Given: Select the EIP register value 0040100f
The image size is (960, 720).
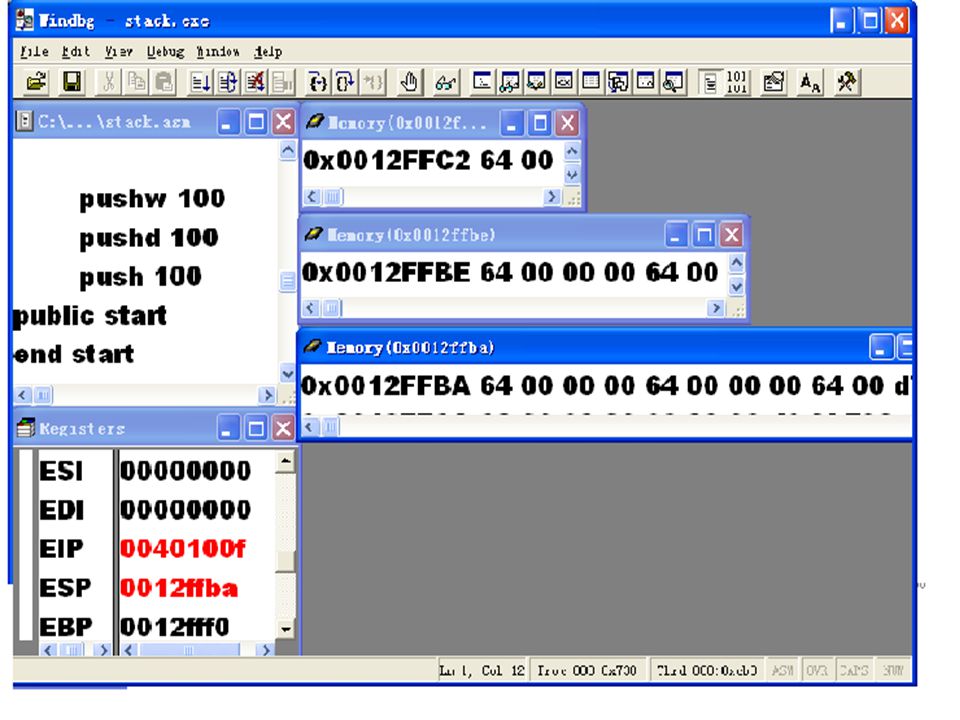Looking at the screenshot, I should point(182,549).
